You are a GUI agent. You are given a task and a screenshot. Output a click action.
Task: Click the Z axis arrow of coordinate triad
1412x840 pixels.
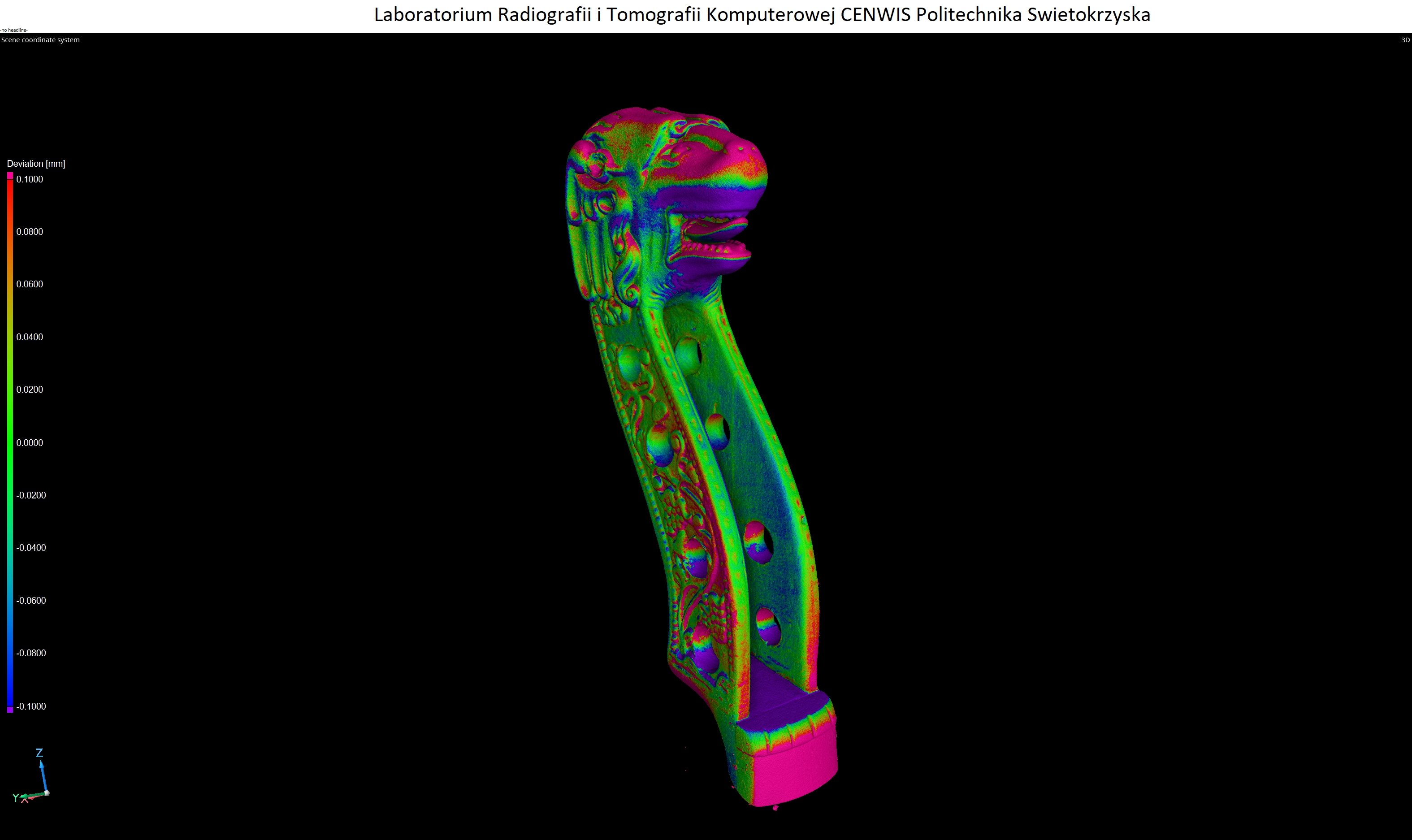click(x=43, y=775)
